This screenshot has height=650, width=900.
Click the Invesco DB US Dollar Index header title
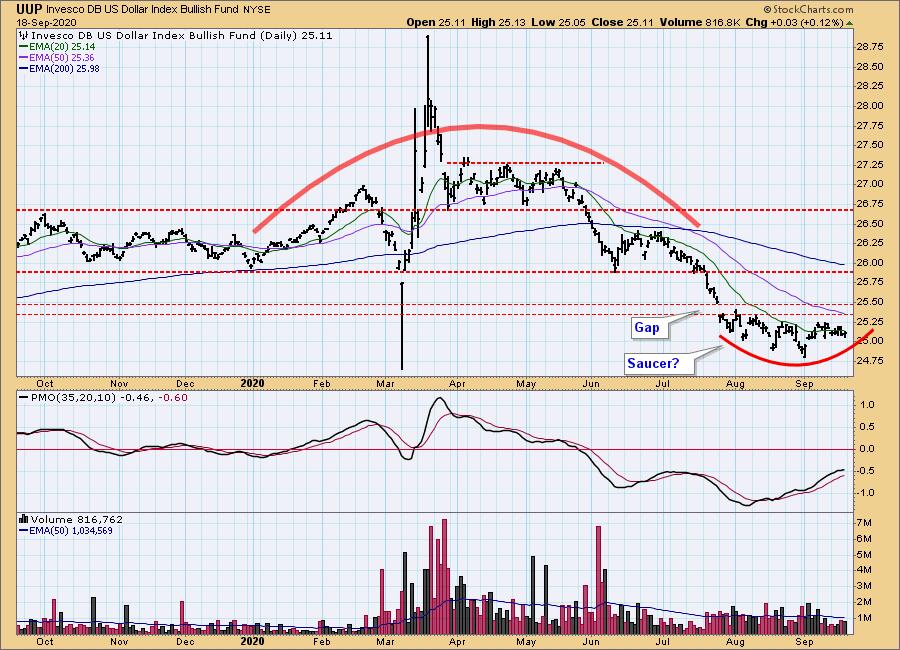pyautogui.click(x=141, y=10)
